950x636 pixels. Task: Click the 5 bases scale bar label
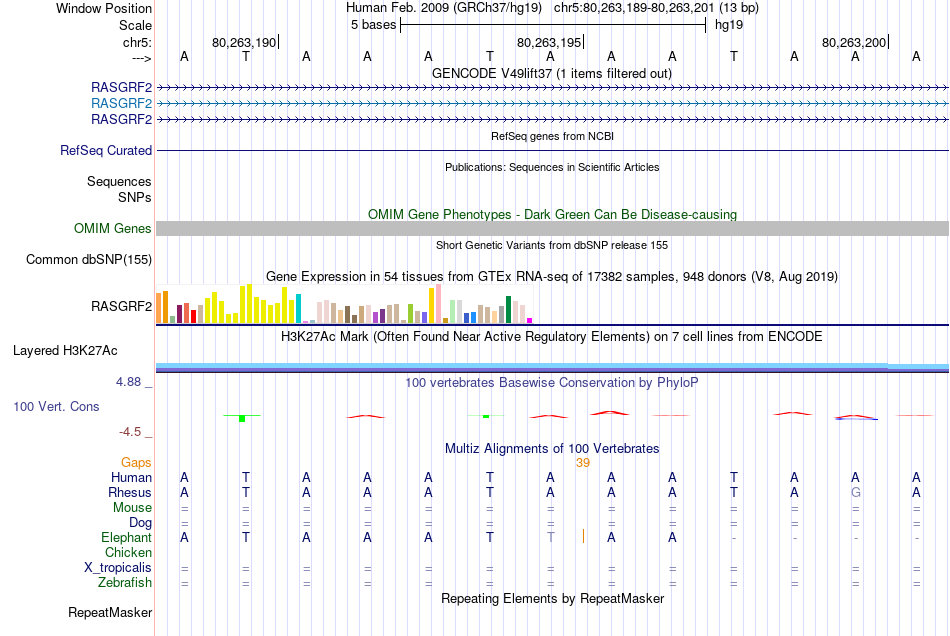click(x=373, y=25)
